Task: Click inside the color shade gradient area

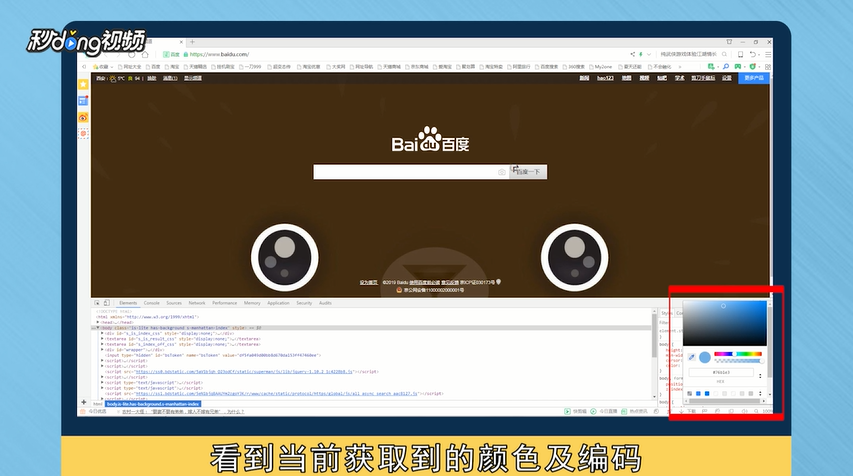Action: (725, 323)
